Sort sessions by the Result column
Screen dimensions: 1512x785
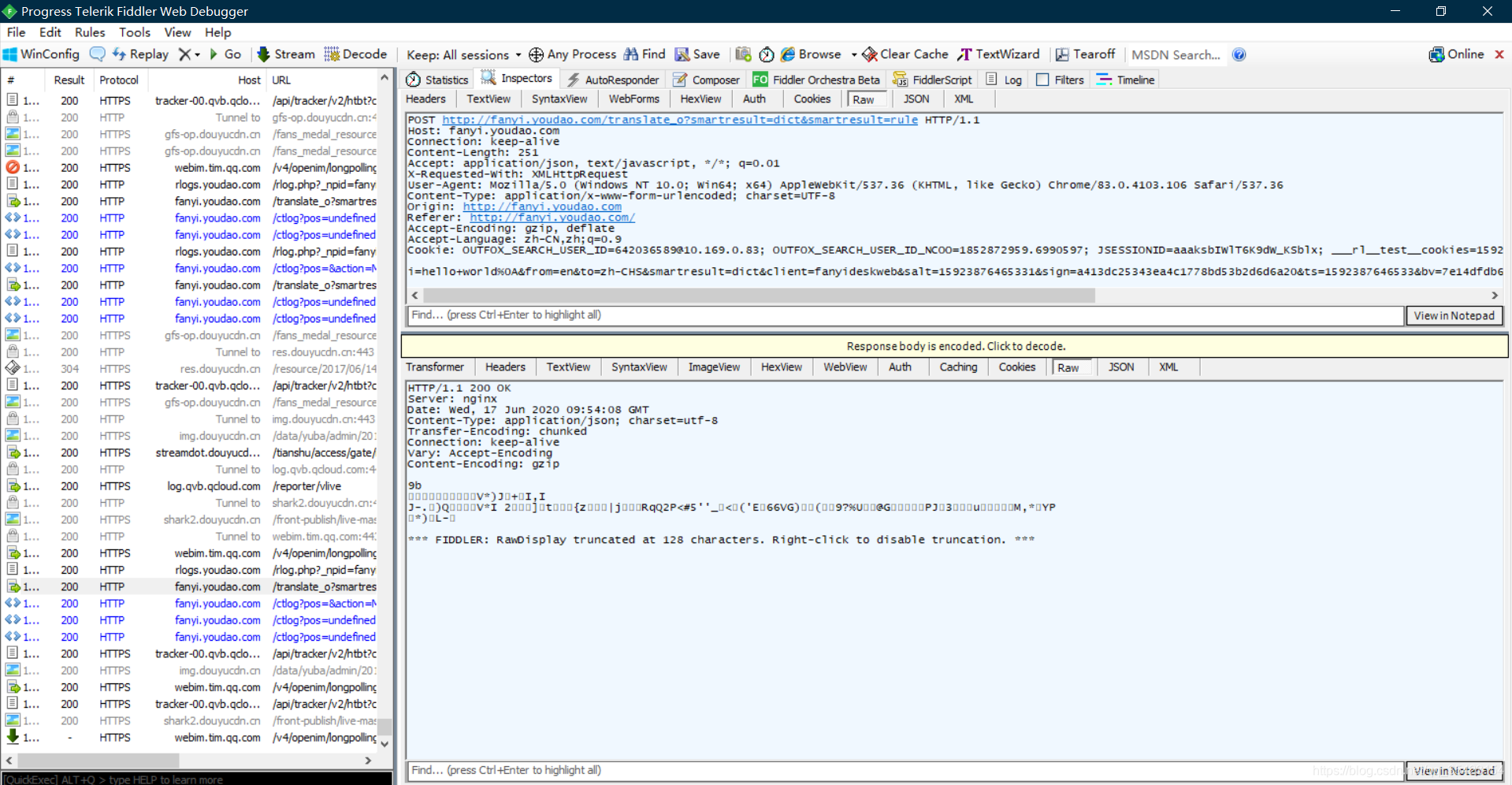pyautogui.click(x=69, y=80)
